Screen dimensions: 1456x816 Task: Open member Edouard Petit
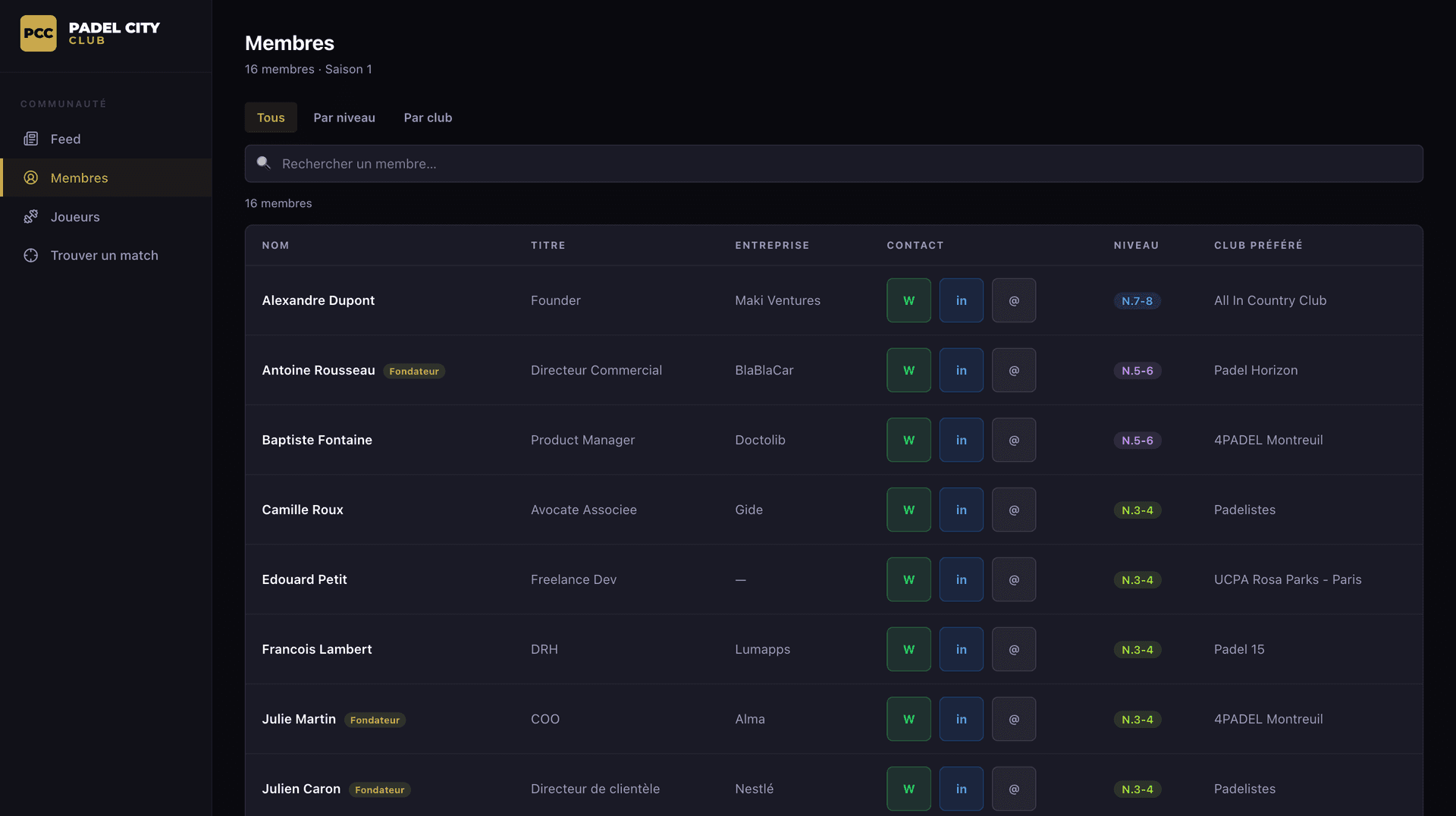[304, 579]
